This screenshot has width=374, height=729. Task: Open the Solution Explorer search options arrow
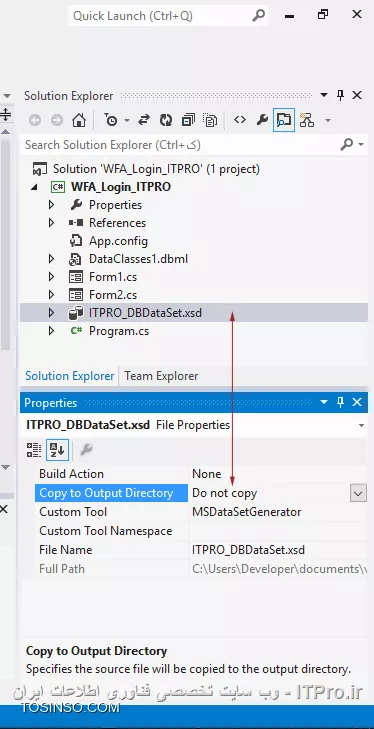pos(361,145)
